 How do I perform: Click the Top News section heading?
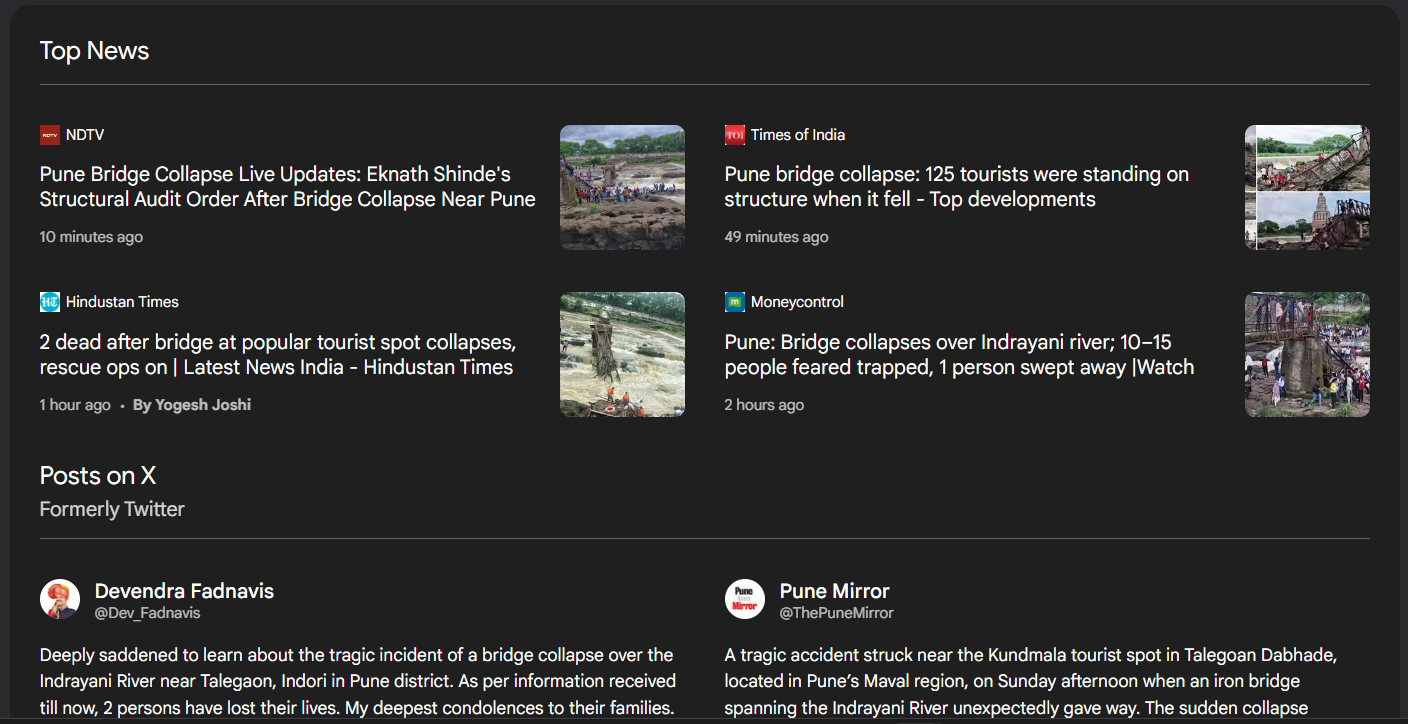click(x=94, y=51)
